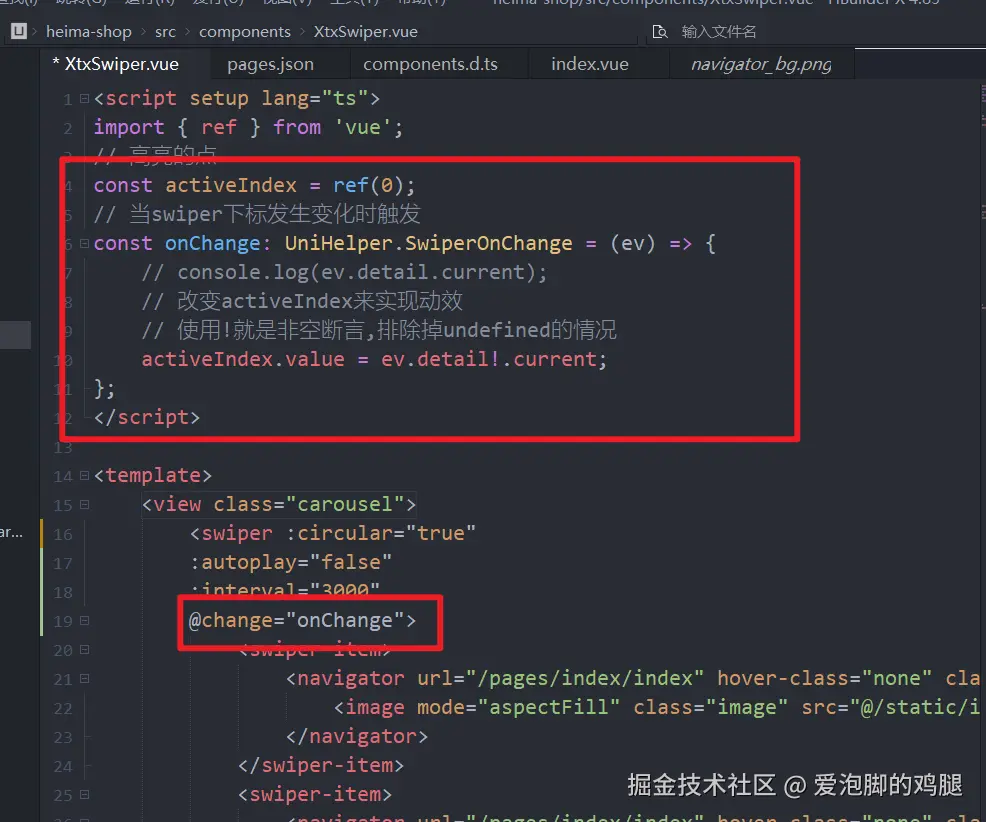Open heima-shop breadcrumb
The width and height of the screenshot is (986, 822).
click(89, 31)
